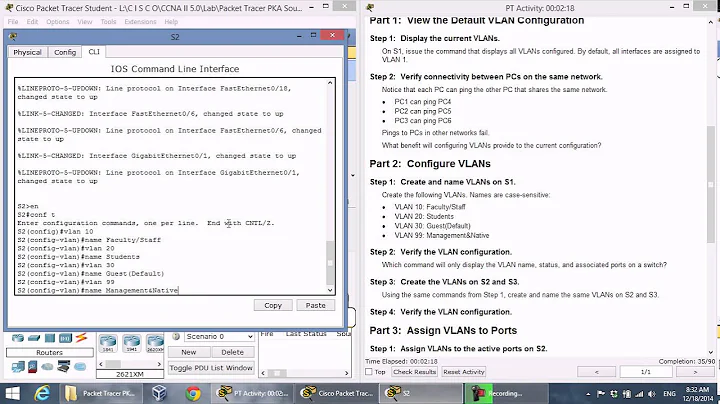Click the Routers category label

pos(50,353)
